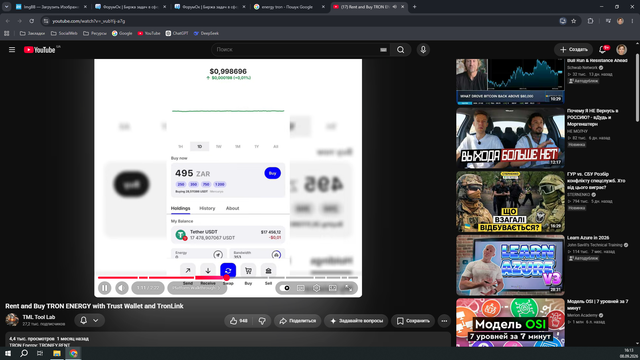Switch to the ImgBB tab
This screenshot has width=640, height=360.
pos(51,7)
